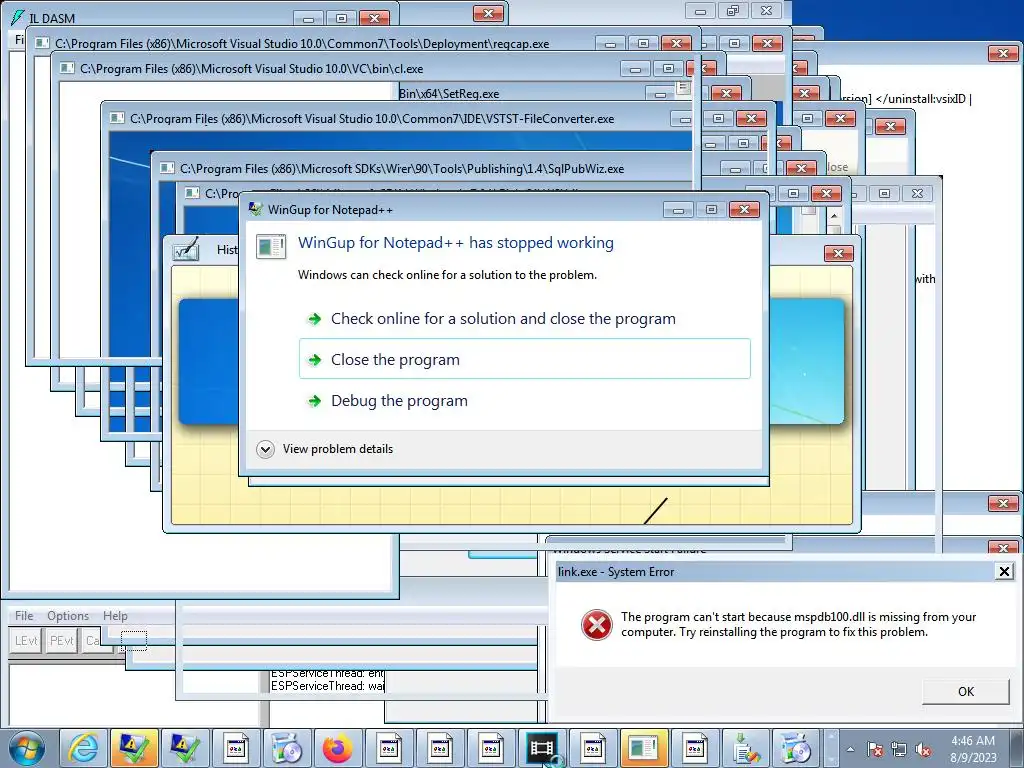This screenshot has height=768, width=1024.
Task: Click the SqlPubWiz.exe title bar icon
Action: (x=167, y=168)
